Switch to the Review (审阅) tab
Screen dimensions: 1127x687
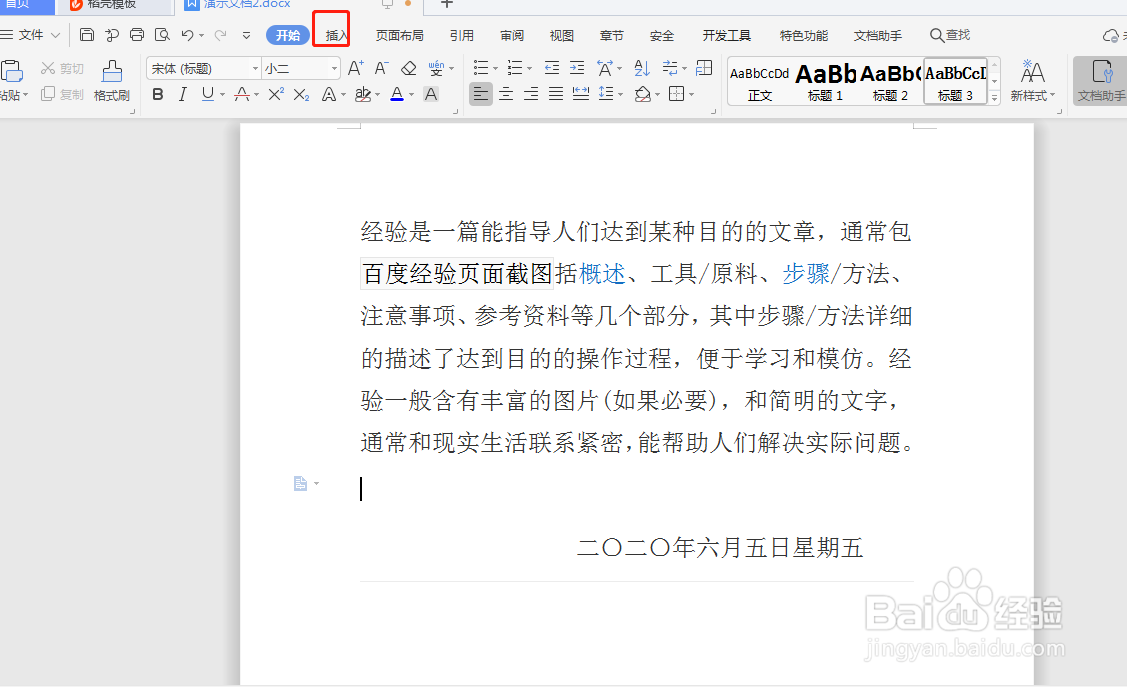coord(512,35)
